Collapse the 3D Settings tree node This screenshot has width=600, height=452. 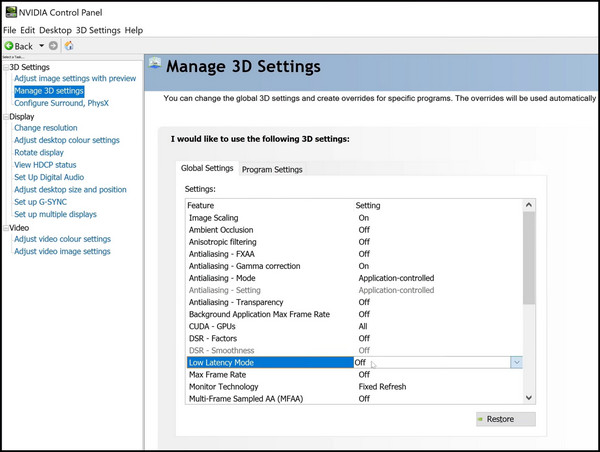click(6, 67)
